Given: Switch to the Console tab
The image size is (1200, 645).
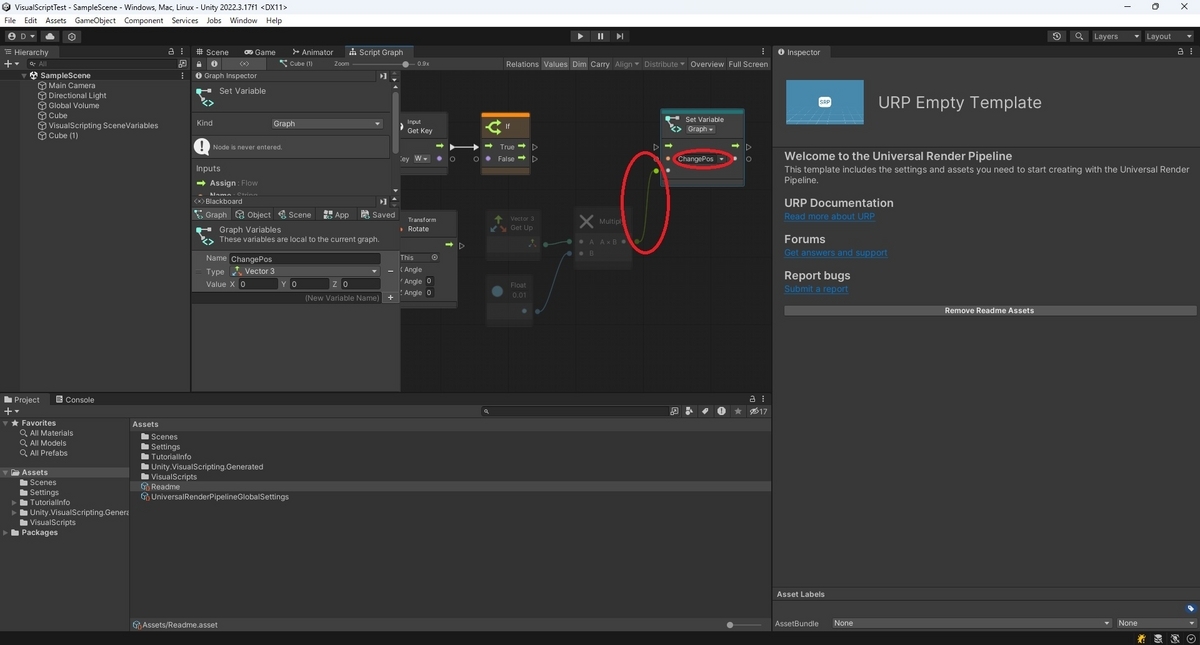Looking at the screenshot, I should [x=74, y=400].
